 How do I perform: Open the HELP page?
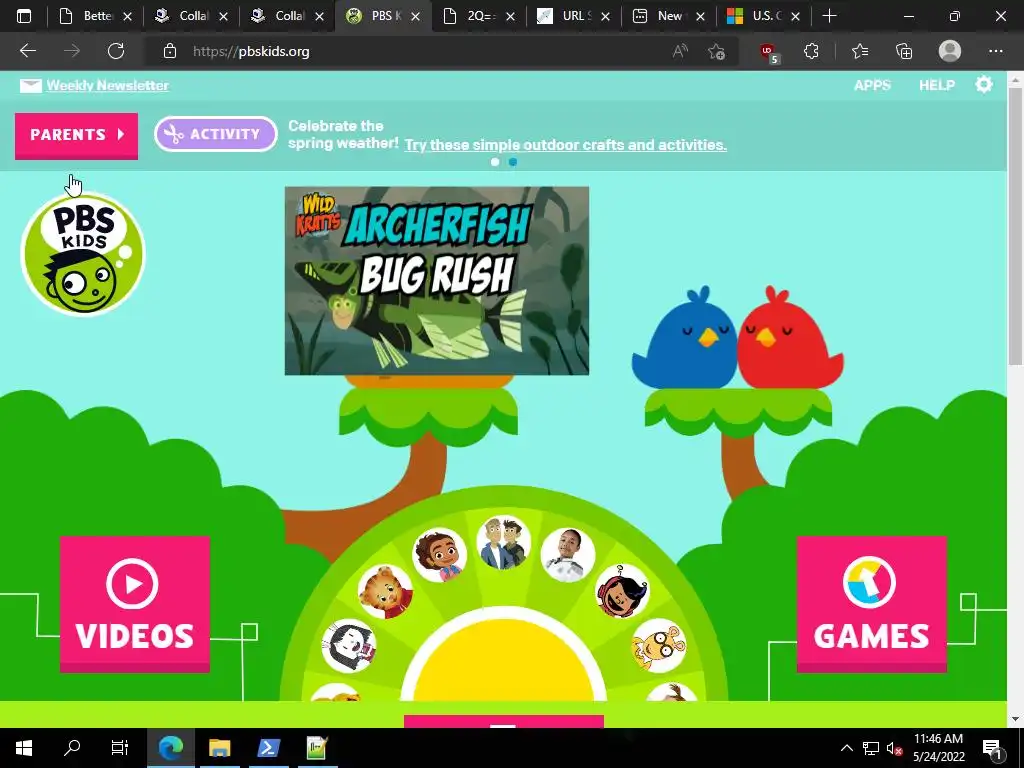coord(936,85)
